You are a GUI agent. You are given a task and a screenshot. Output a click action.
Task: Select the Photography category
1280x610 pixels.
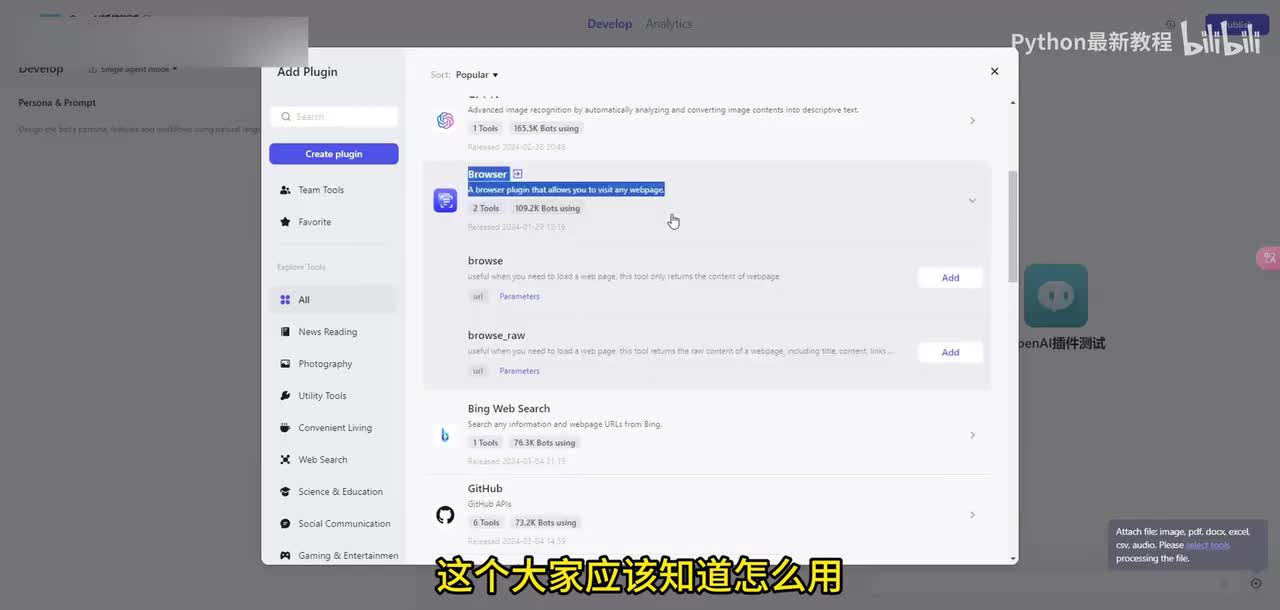(x=334, y=364)
